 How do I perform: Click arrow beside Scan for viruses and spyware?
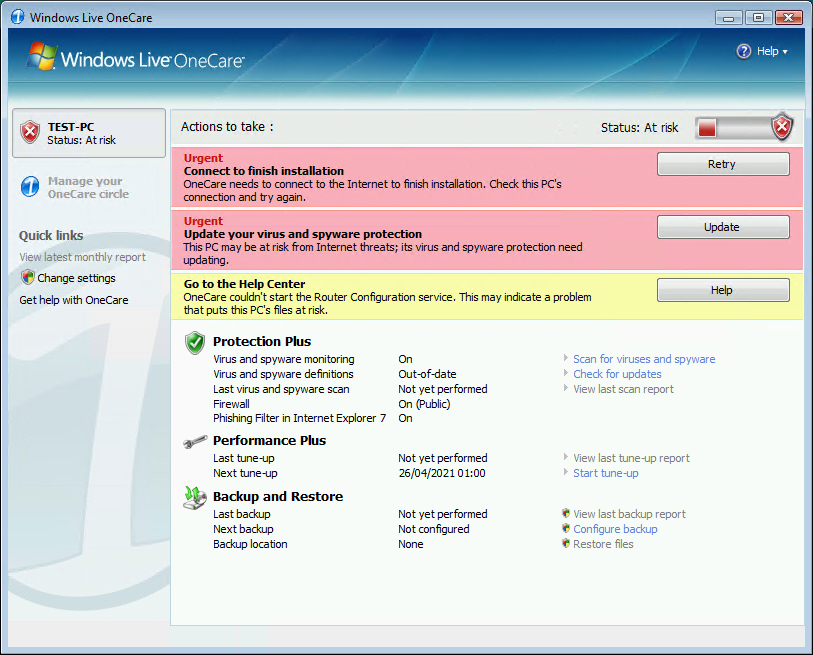566,358
